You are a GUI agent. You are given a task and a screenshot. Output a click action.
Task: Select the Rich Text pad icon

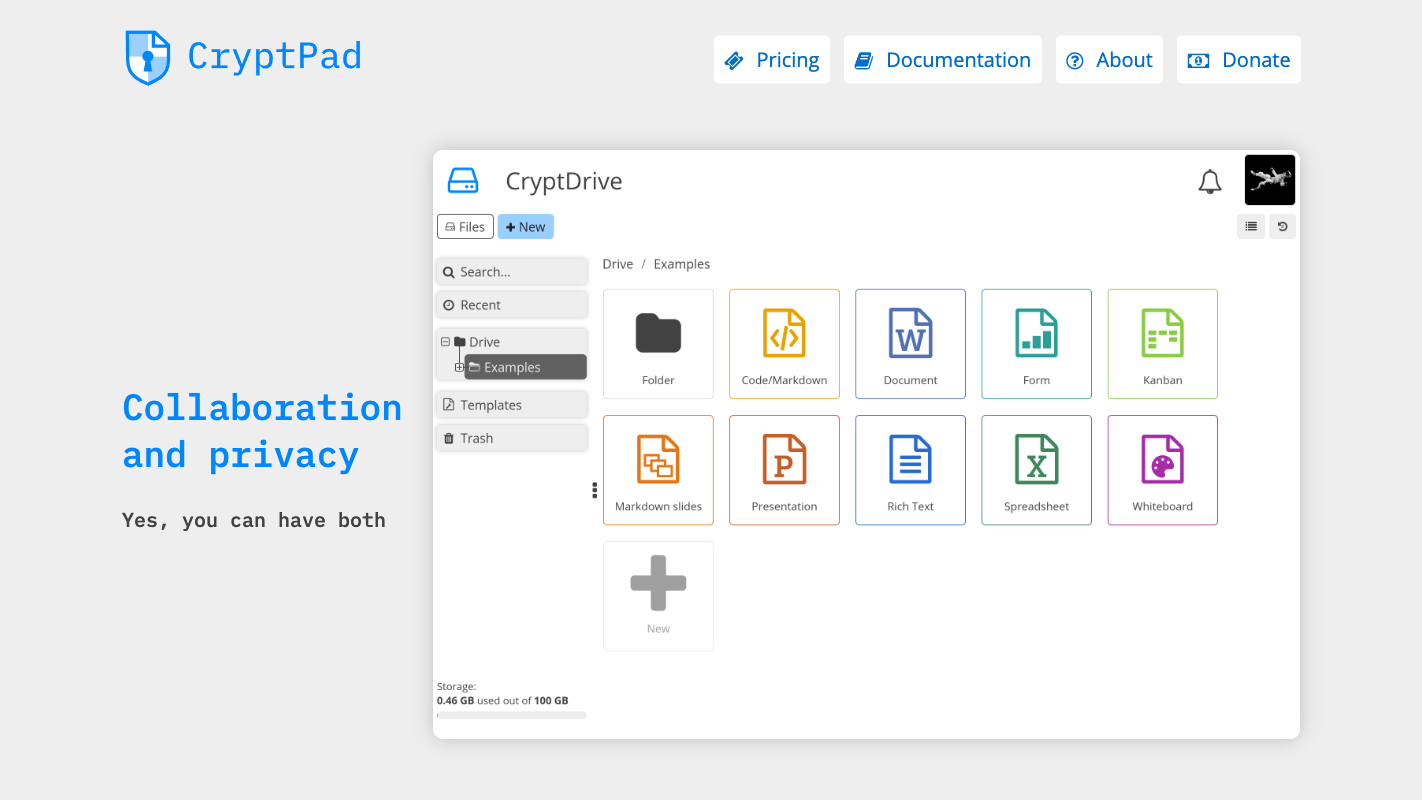(910, 470)
